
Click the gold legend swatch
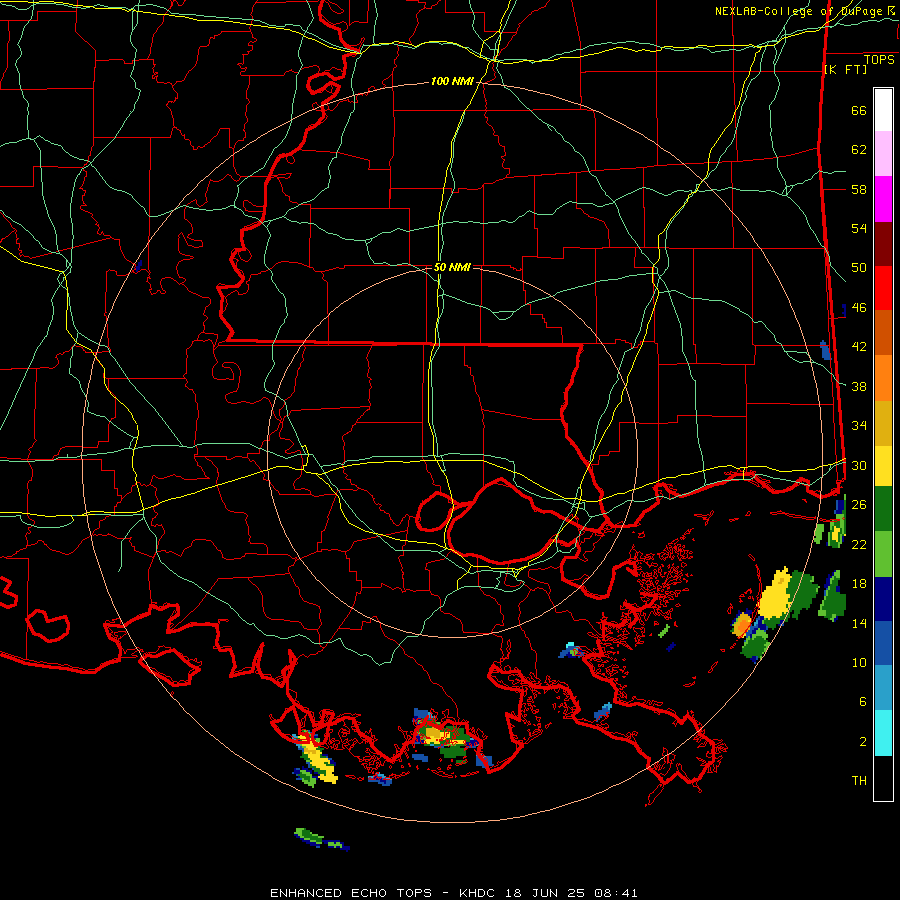[883, 424]
